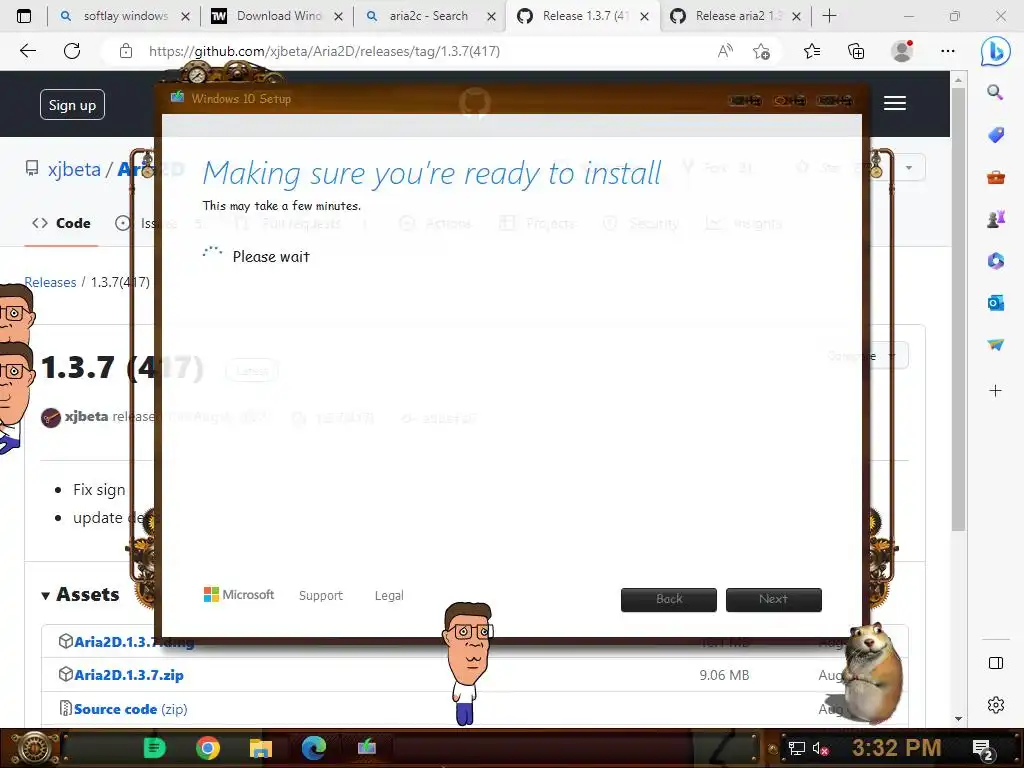Open the Tools briefcase sidebar icon

995,177
